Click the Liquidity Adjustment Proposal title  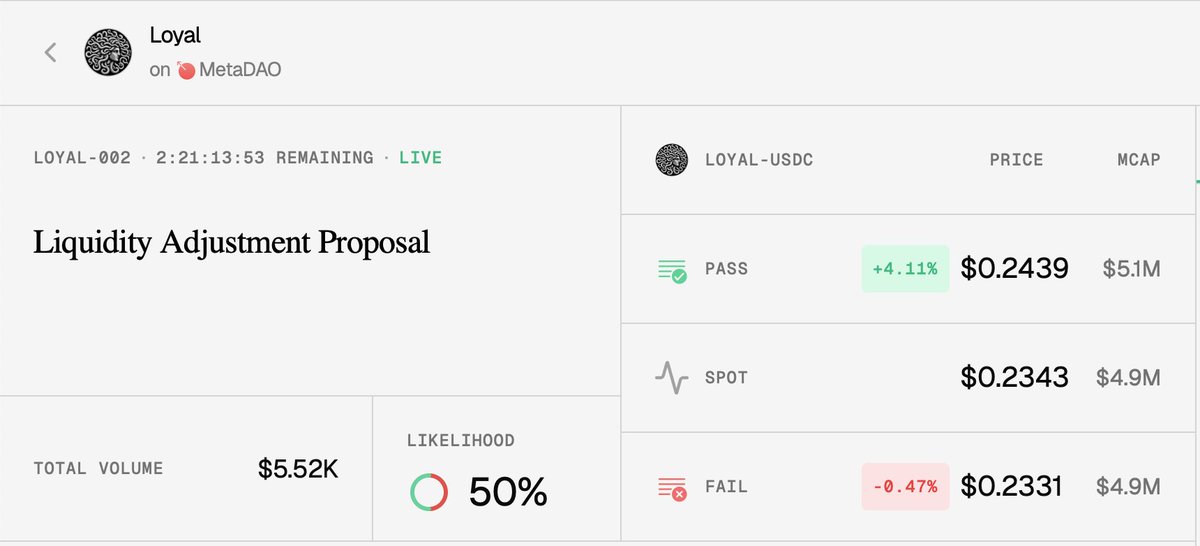pyautogui.click(x=232, y=242)
